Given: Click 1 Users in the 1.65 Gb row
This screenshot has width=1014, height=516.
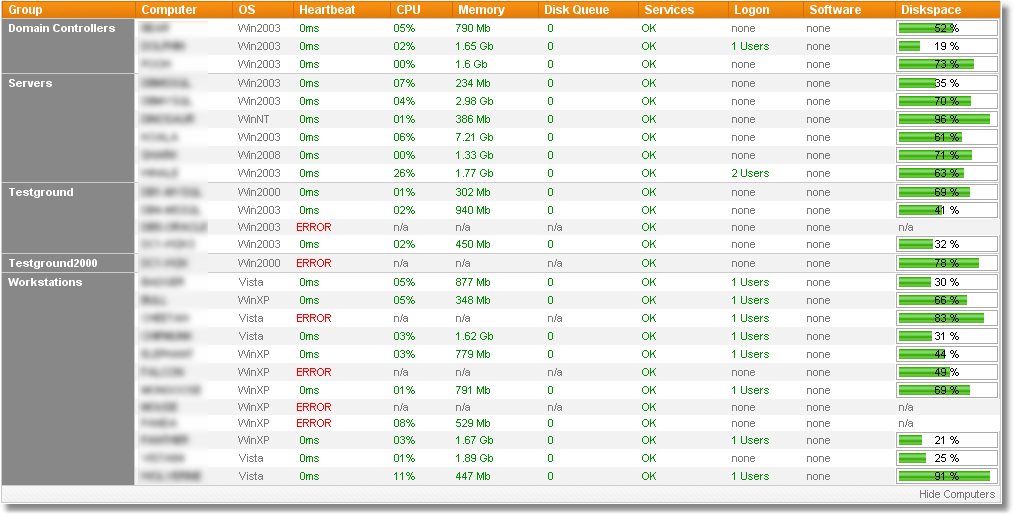Looking at the screenshot, I should pos(750,47).
